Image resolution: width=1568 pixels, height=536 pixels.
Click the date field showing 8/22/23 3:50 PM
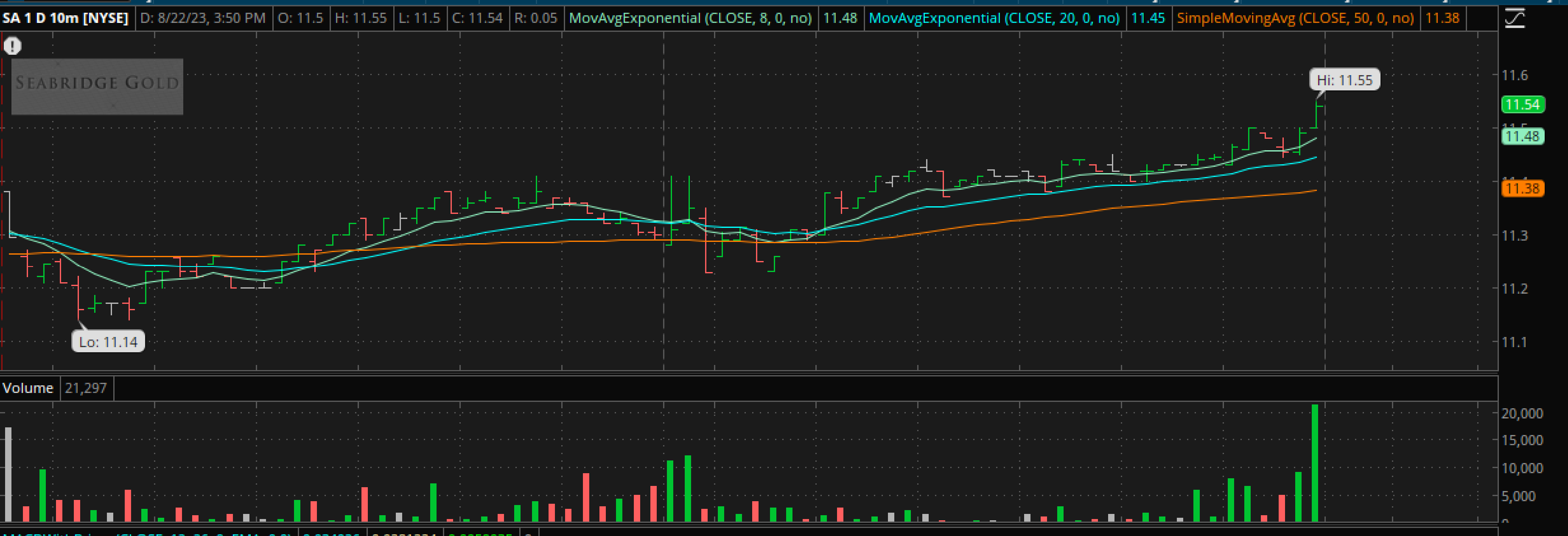203,18
